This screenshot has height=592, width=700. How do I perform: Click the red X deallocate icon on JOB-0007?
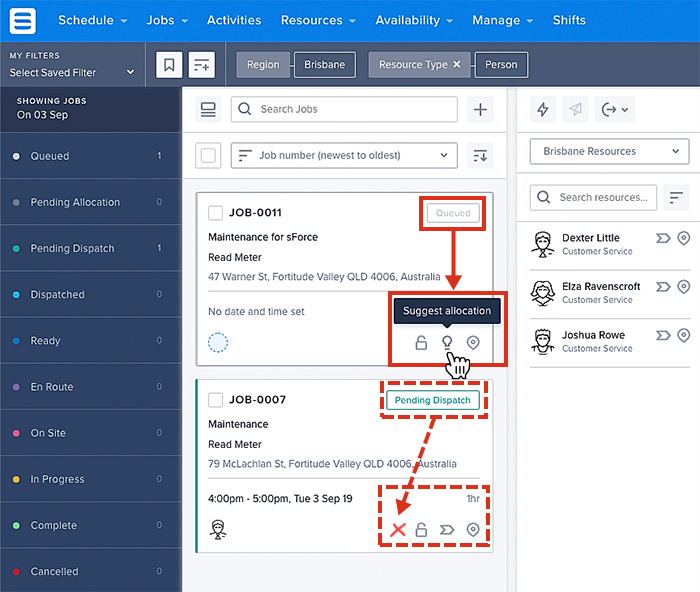pyautogui.click(x=398, y=529)
